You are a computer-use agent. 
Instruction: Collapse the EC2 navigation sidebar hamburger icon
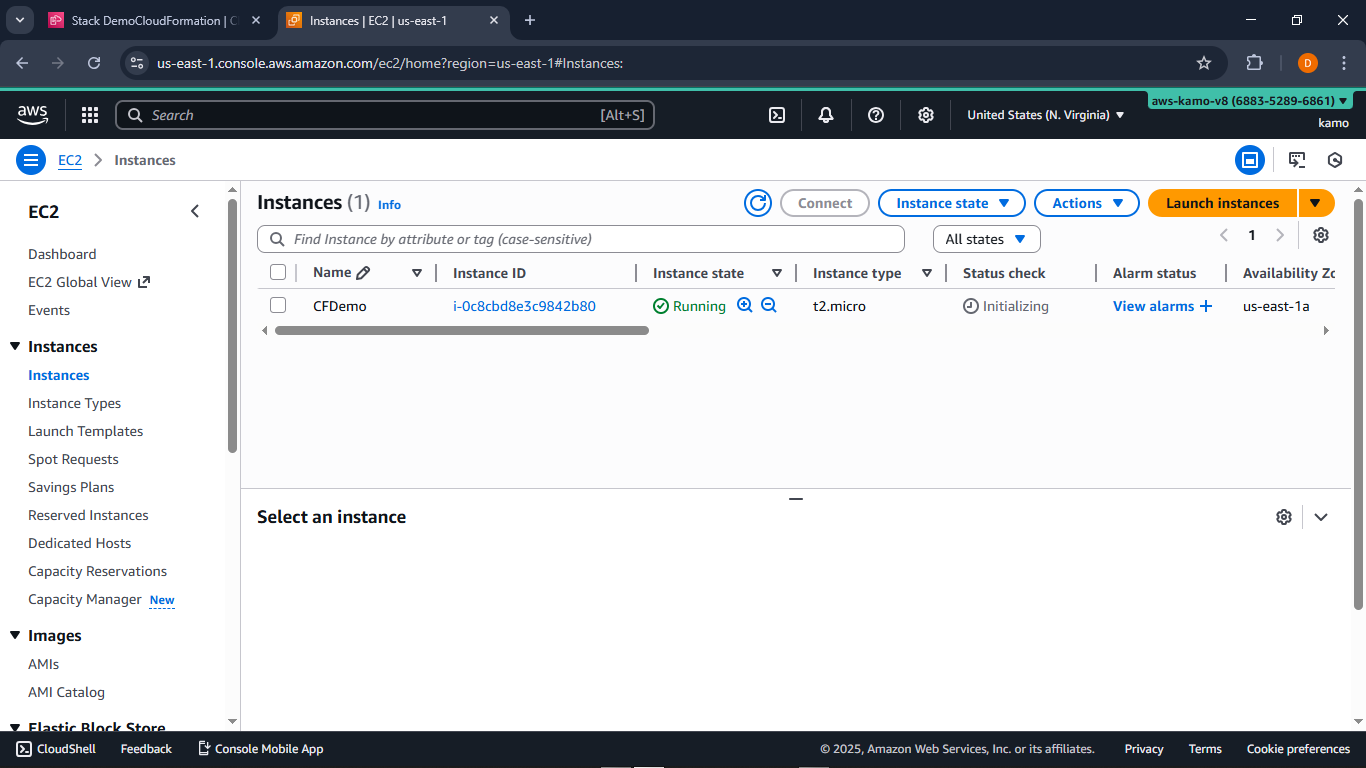coord(31,160)
